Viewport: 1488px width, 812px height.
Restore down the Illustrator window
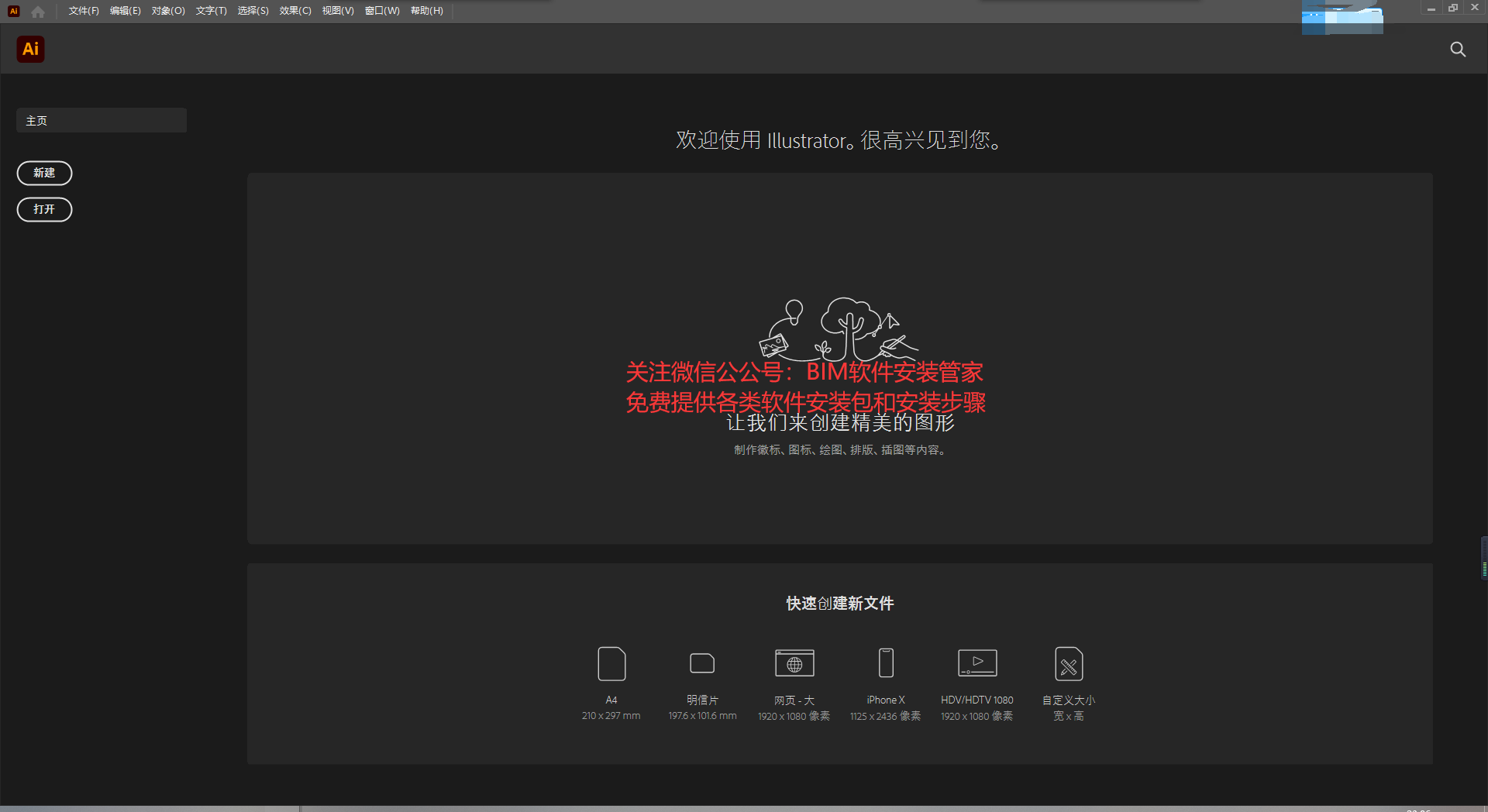(x=1453, y=9)
